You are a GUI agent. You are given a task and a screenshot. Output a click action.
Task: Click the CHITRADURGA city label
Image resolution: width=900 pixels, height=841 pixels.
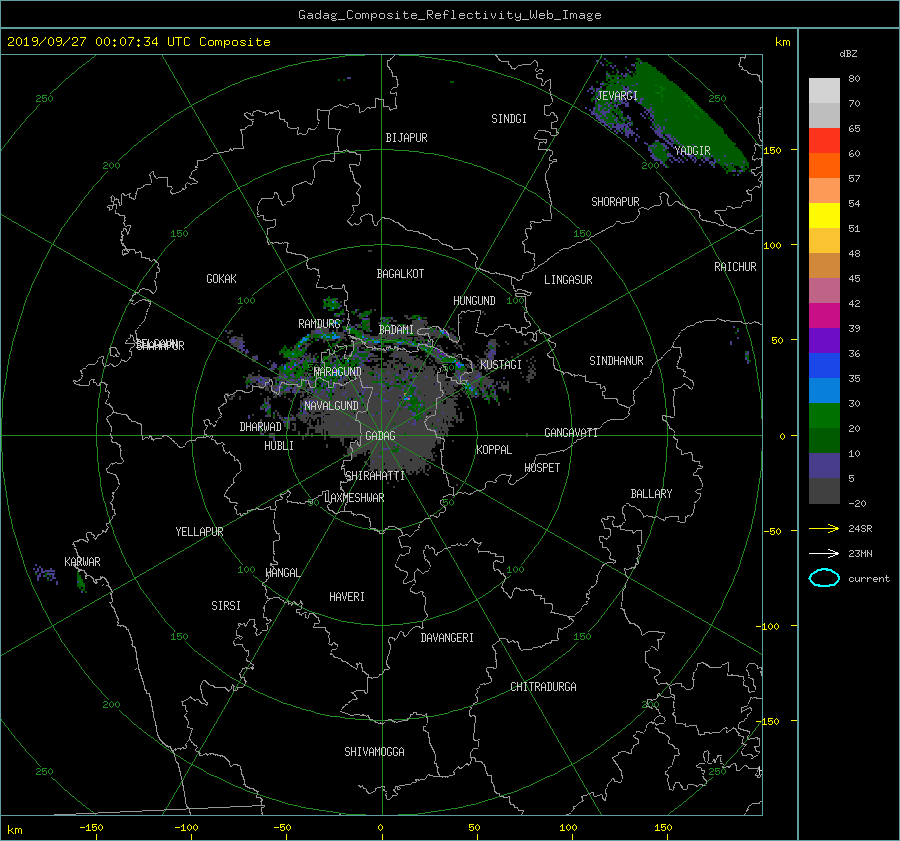pos(544,687)
